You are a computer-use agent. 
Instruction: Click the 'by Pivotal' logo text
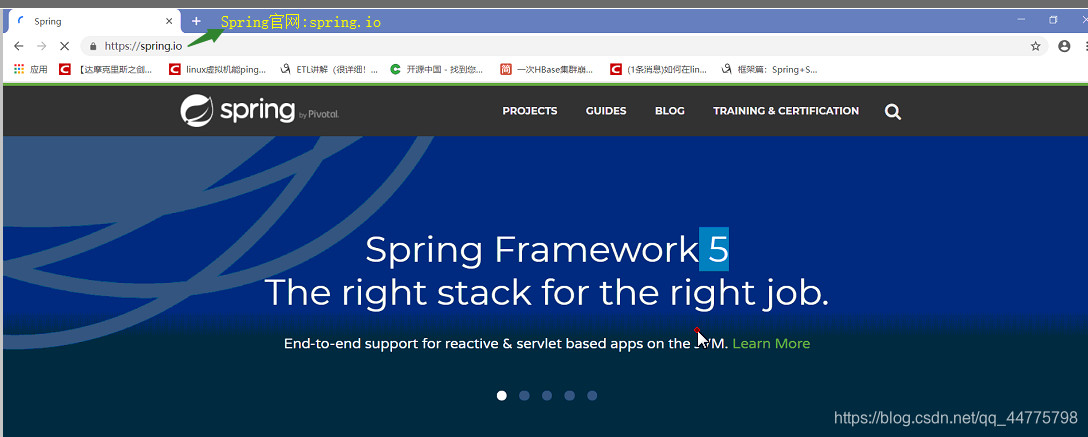(x=319, y=115)
